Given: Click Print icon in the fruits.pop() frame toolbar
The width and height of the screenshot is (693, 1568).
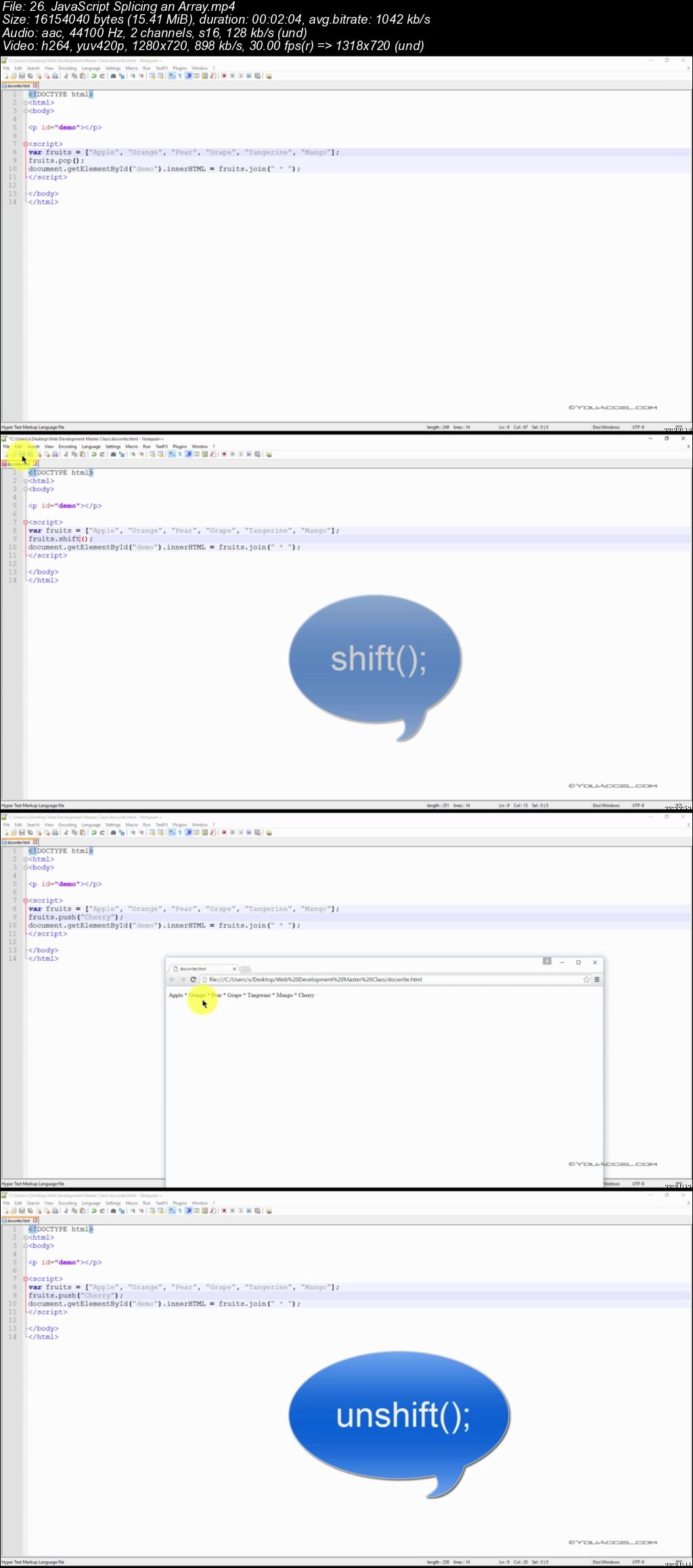Looking at the screenshot, I should 55,76.
